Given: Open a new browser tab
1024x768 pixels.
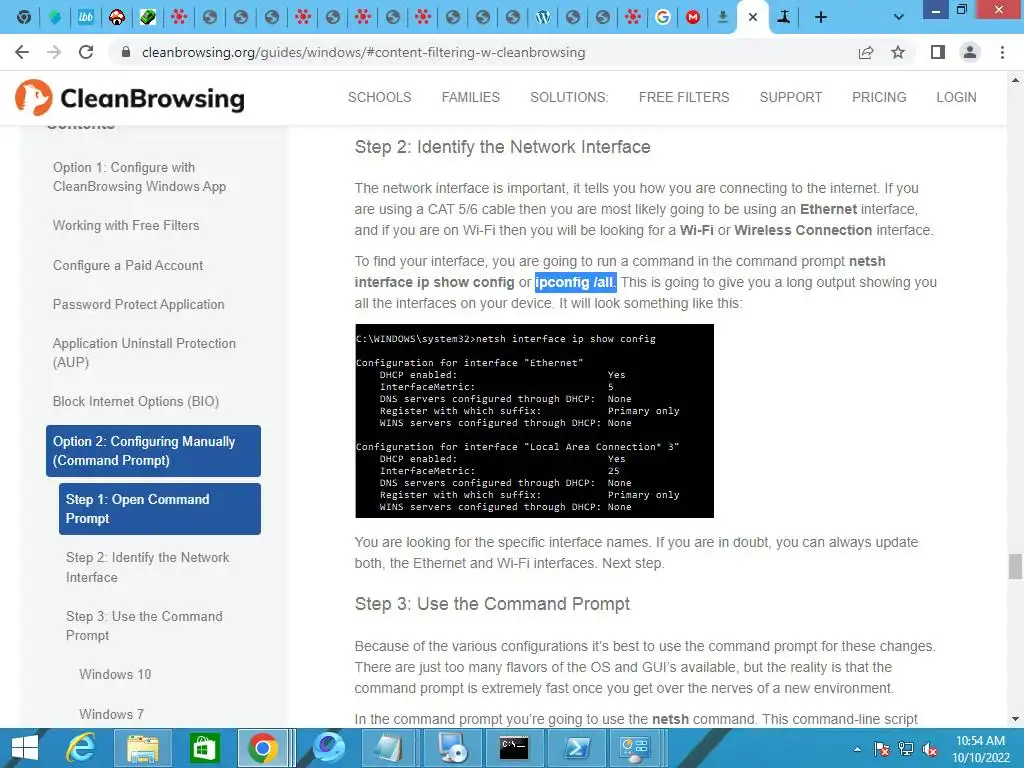Looking at the screenshot, I should coord(821,17).
